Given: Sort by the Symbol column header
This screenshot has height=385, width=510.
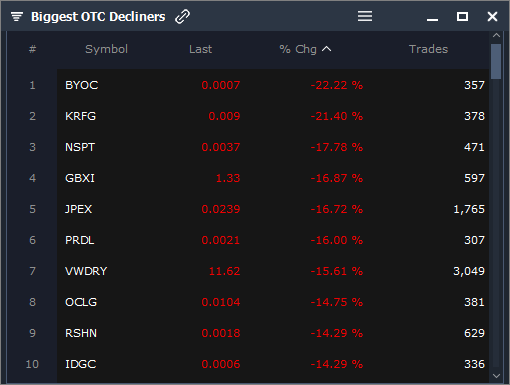Looking at the screenshot, I should coord(106,49).
